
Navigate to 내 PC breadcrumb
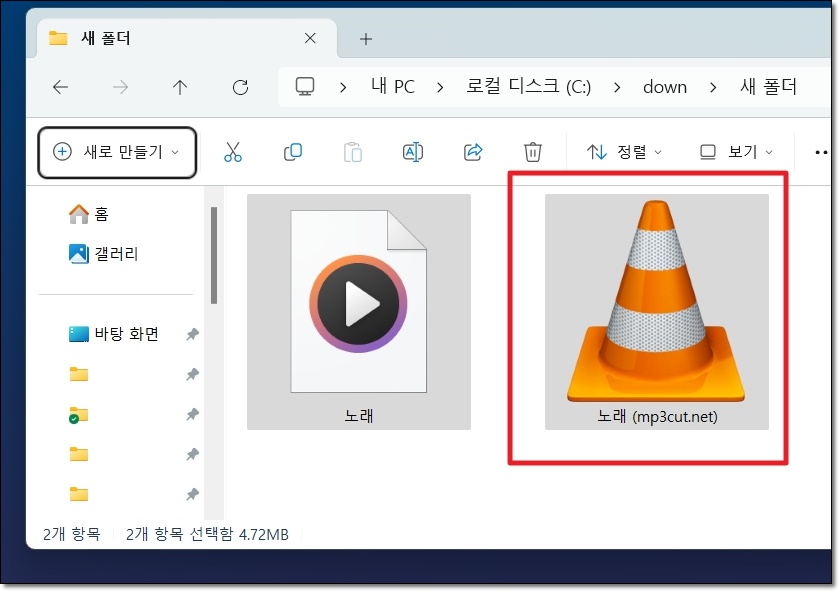click(393, 86)
